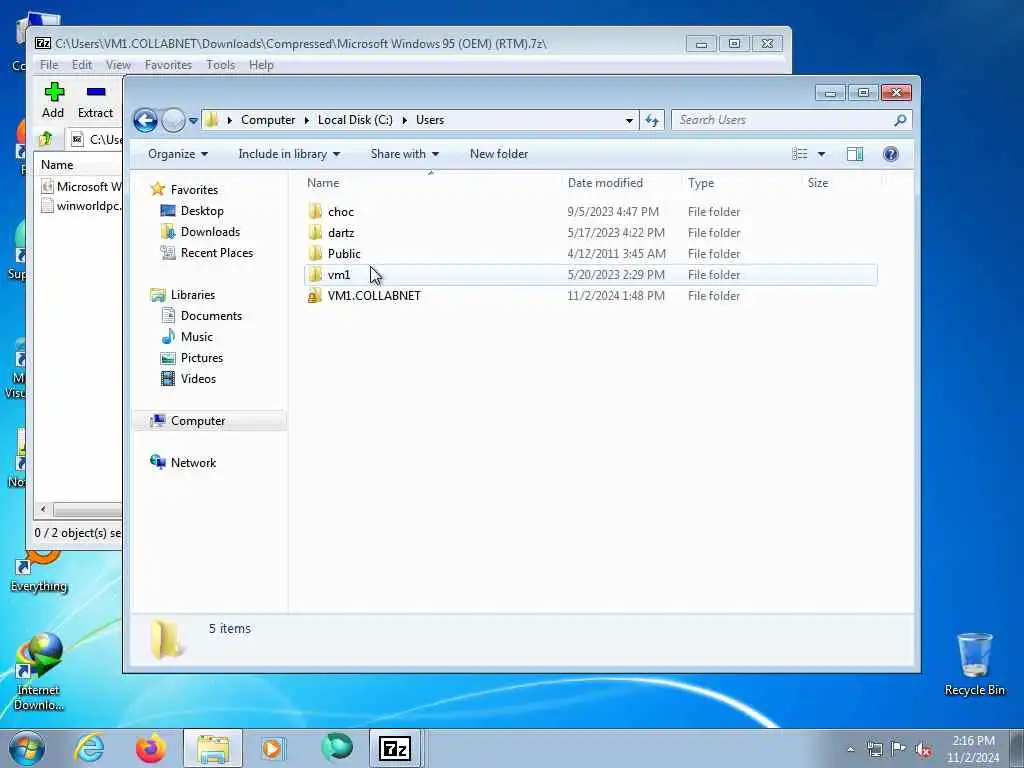This screenshot has height=768, width=1024.
Task: Select Libraries in the navigation pane
Action: click(x=193, y=295)
